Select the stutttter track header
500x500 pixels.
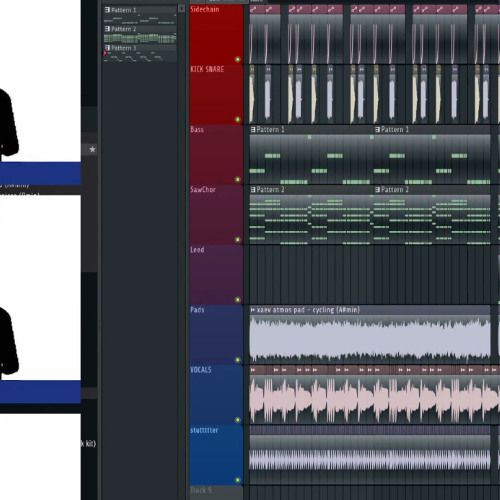pyautogui.click(x=216, y=455)
